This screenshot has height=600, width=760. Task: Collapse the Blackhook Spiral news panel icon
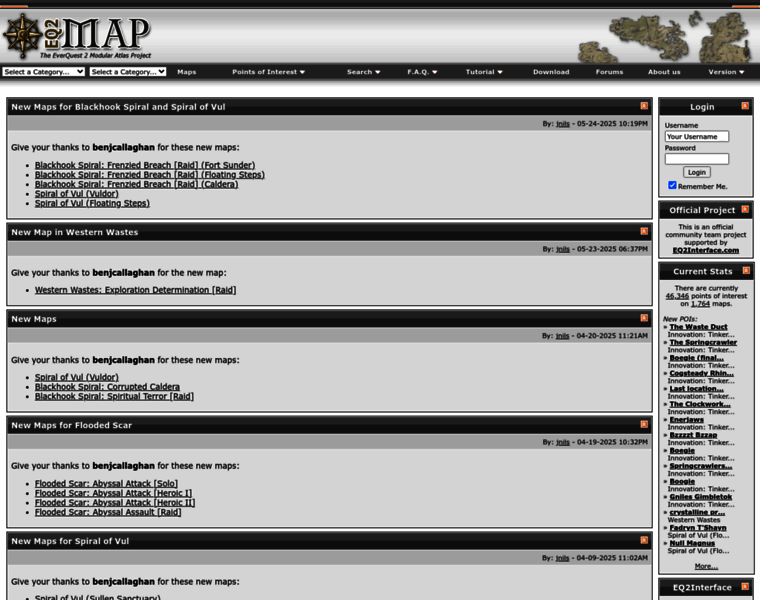(644, 106)
